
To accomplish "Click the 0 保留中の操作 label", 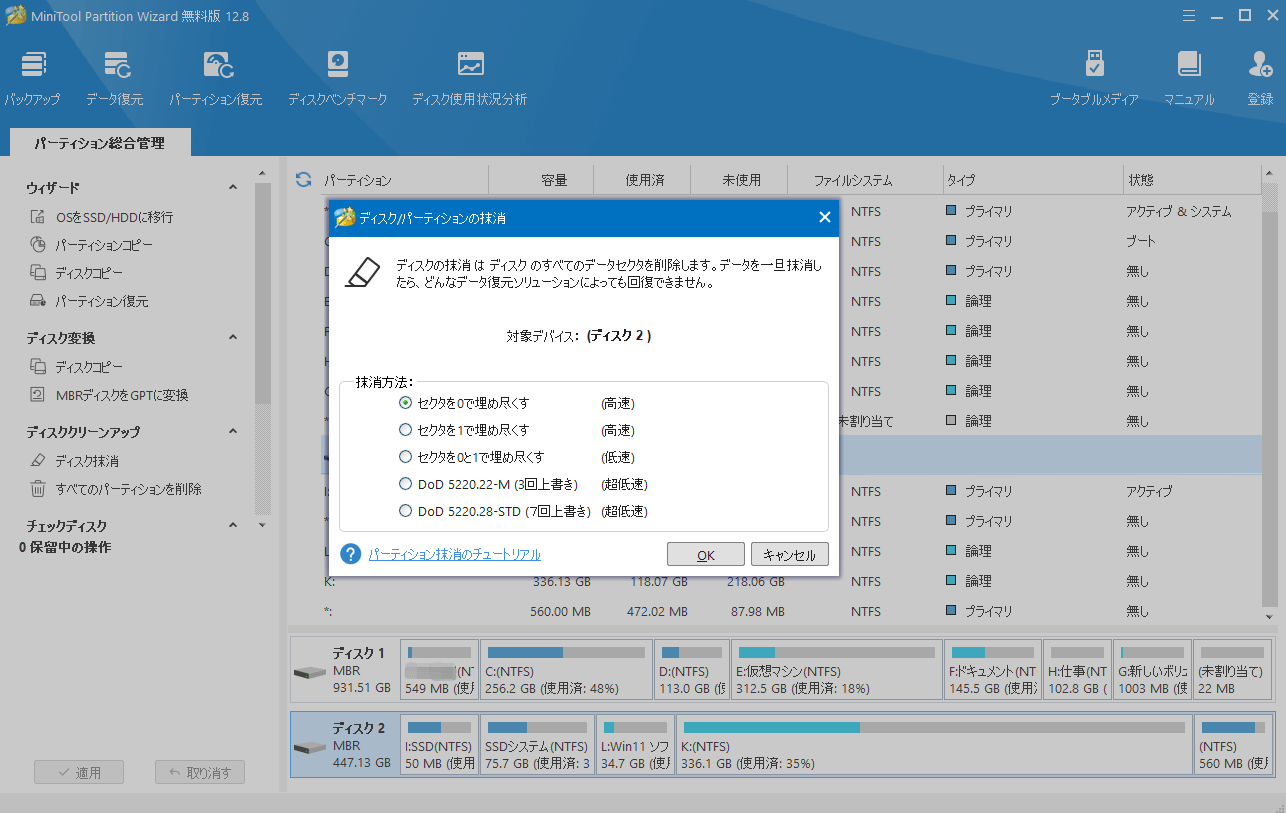I will pyautogui.click(x=66, y=548).
